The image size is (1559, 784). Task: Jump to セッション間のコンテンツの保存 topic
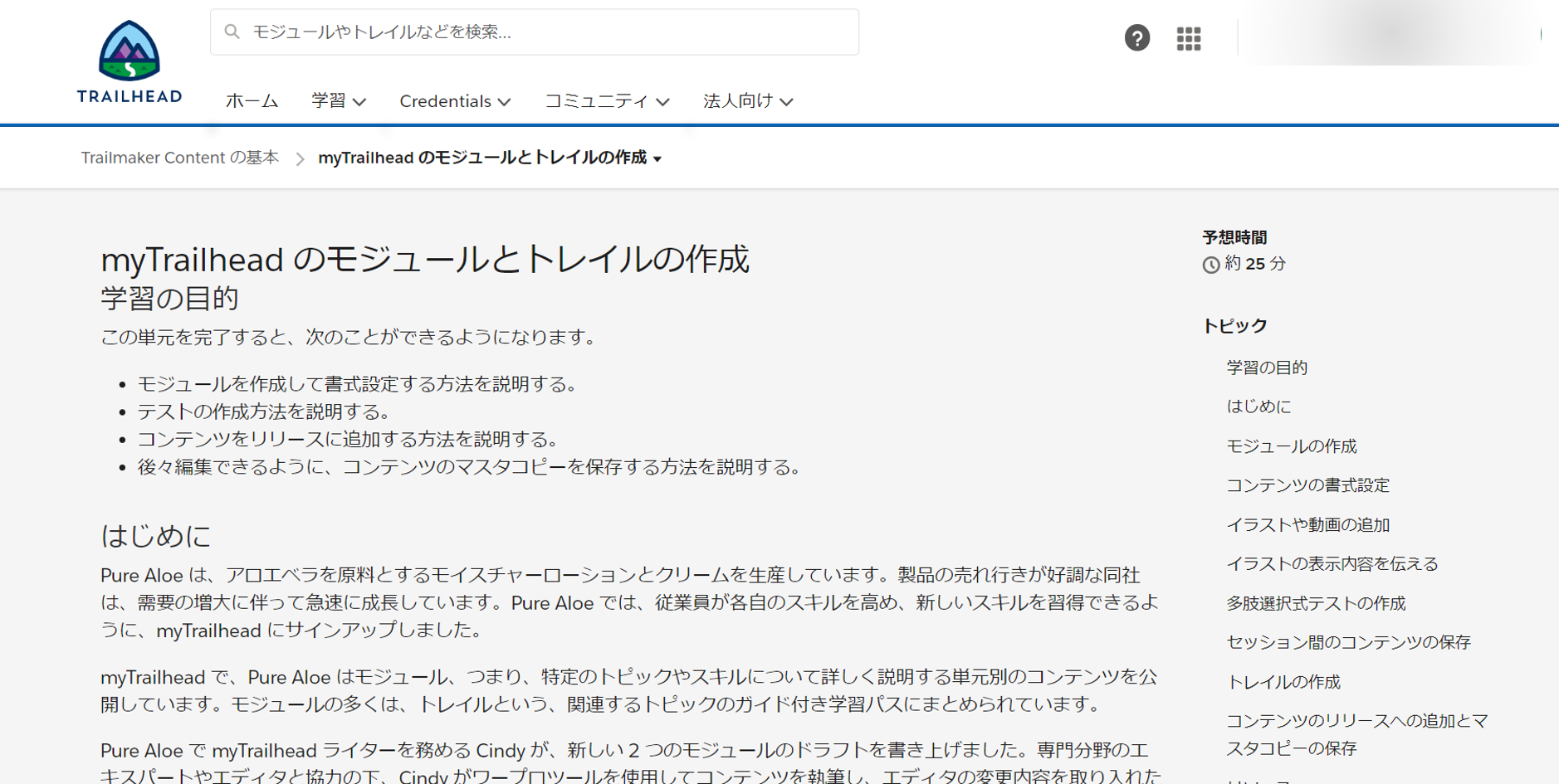point(1348,642)
